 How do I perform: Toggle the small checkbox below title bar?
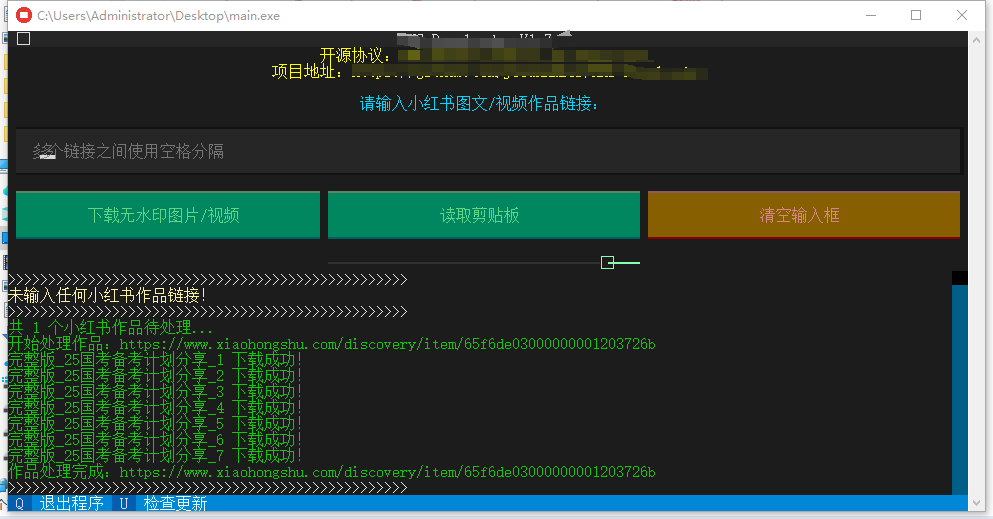[x=23, y=39]
